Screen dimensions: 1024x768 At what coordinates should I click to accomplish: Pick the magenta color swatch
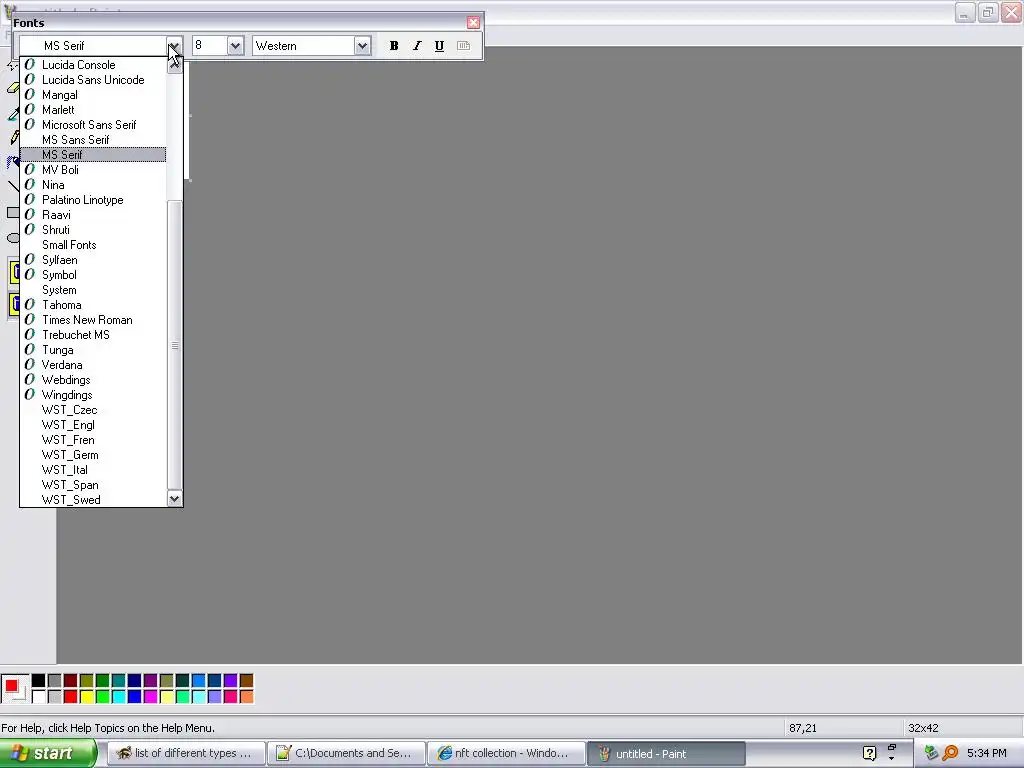point(150,697)
